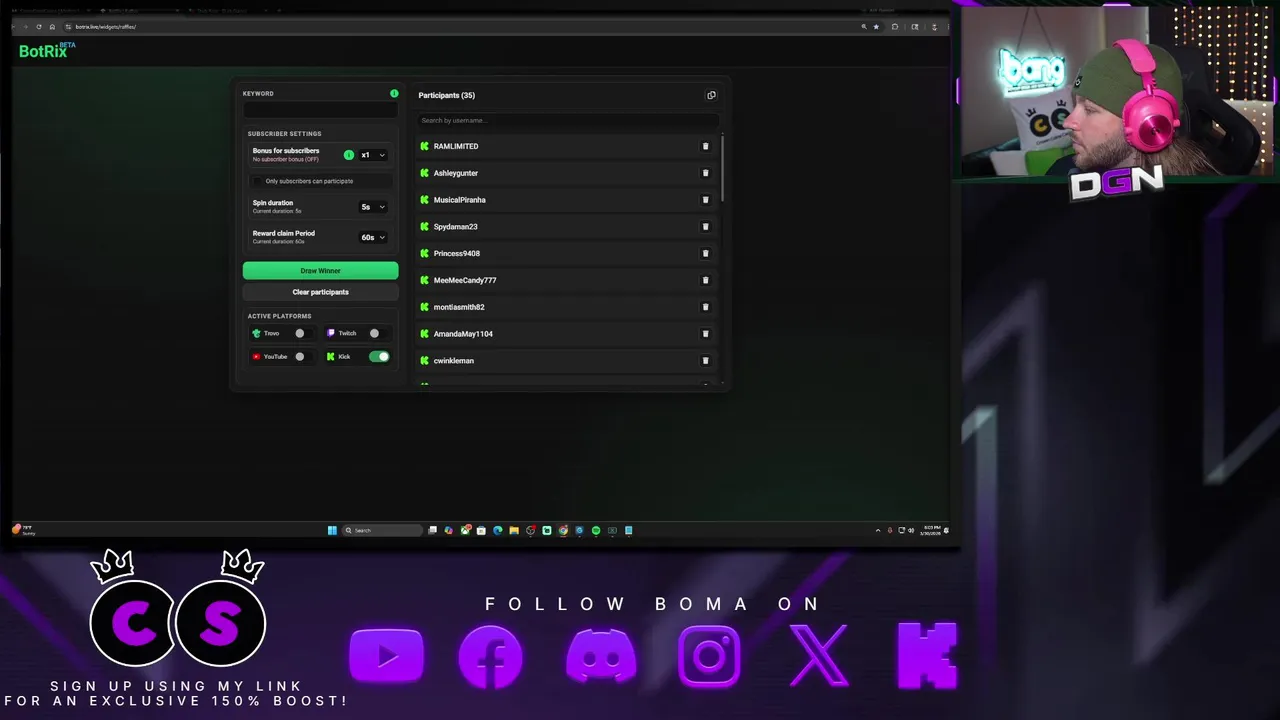Reload the page in the browser
Screen dimensions: 1280x720
click(38, 27)
